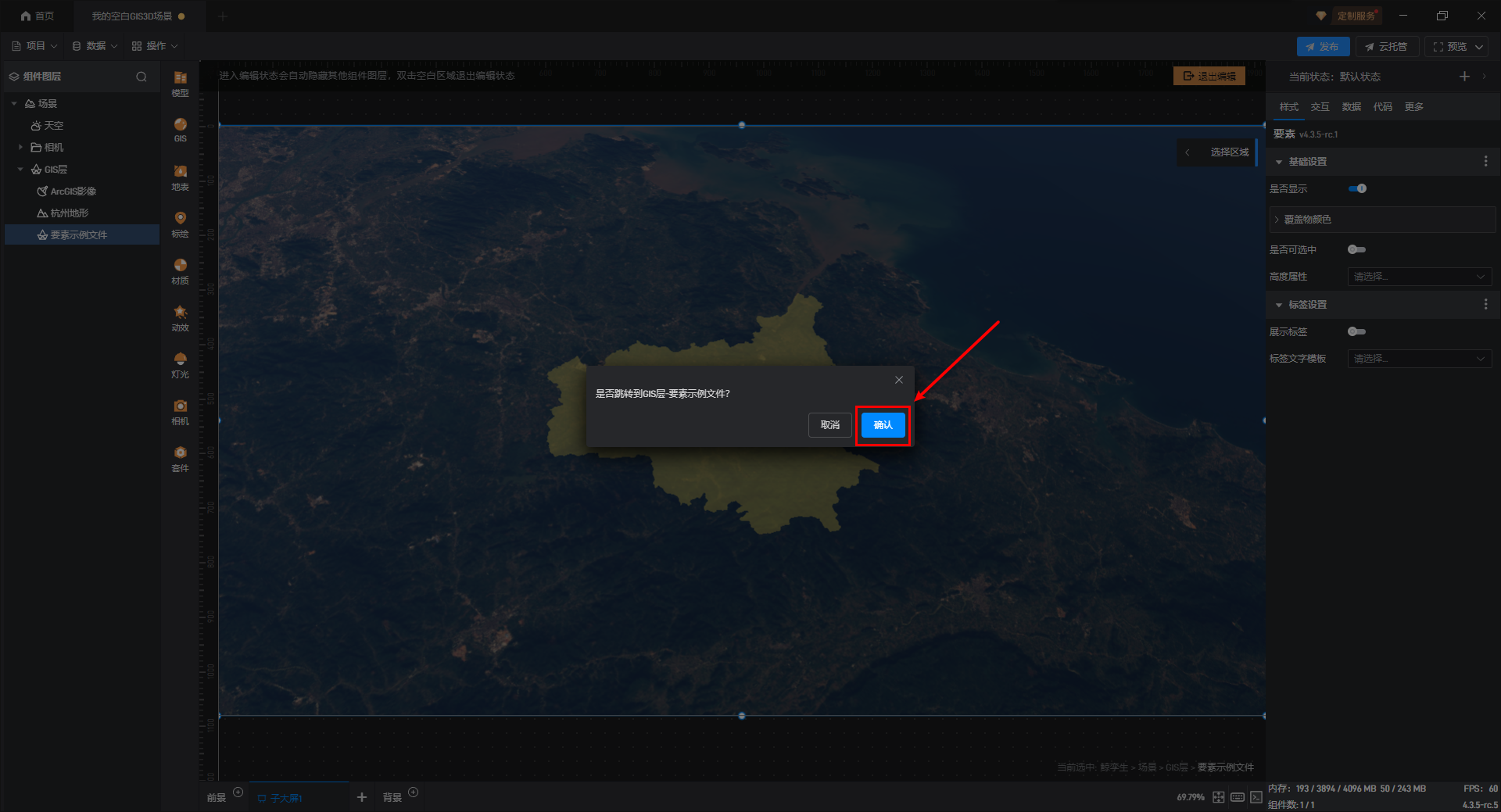Open the 标签文字模板 dropdown

[x=1419, y=359]
